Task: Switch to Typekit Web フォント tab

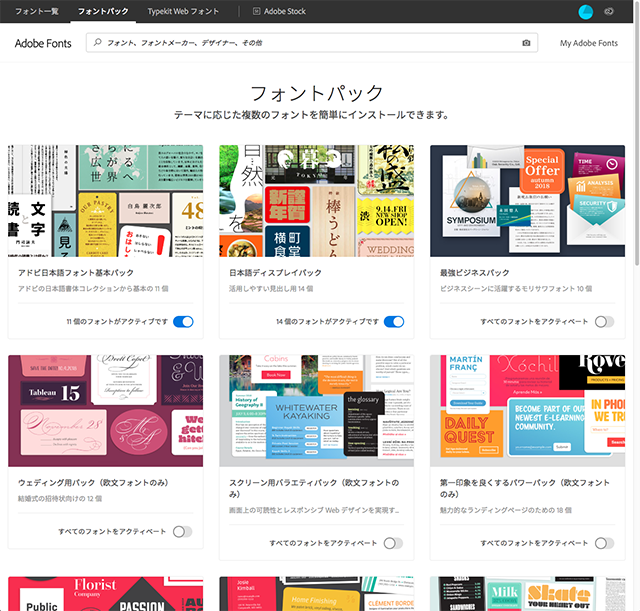Action: click(x=183, y=11)
